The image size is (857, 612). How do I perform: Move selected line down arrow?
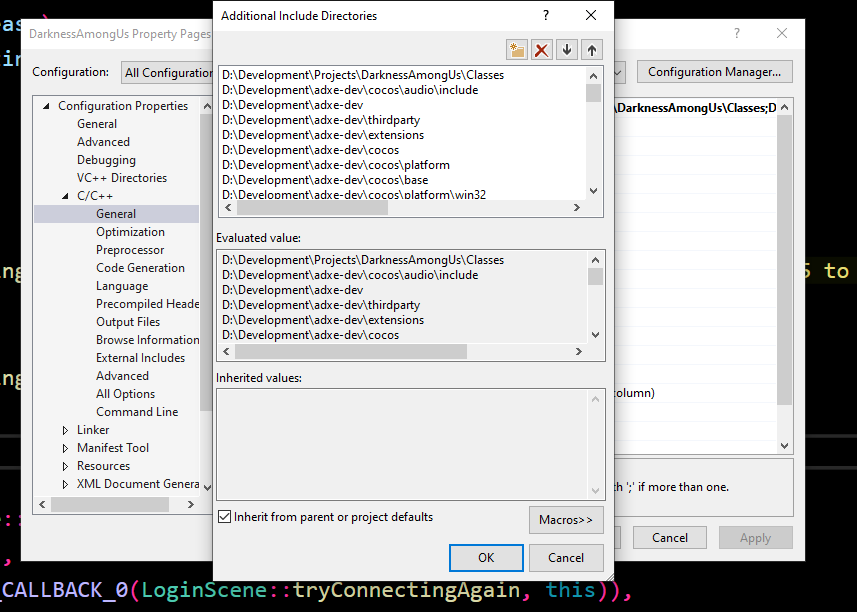point(567,50)
